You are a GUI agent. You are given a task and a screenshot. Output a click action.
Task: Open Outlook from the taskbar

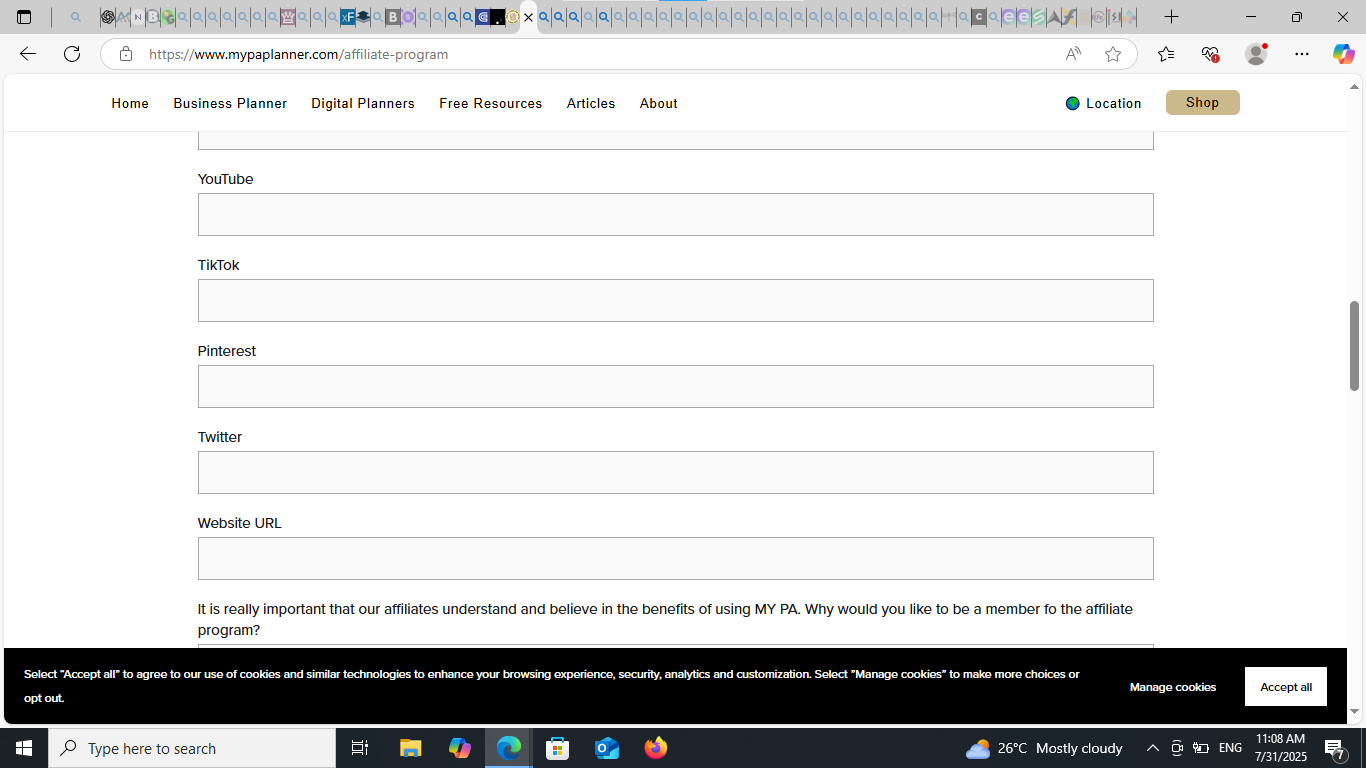607,748
